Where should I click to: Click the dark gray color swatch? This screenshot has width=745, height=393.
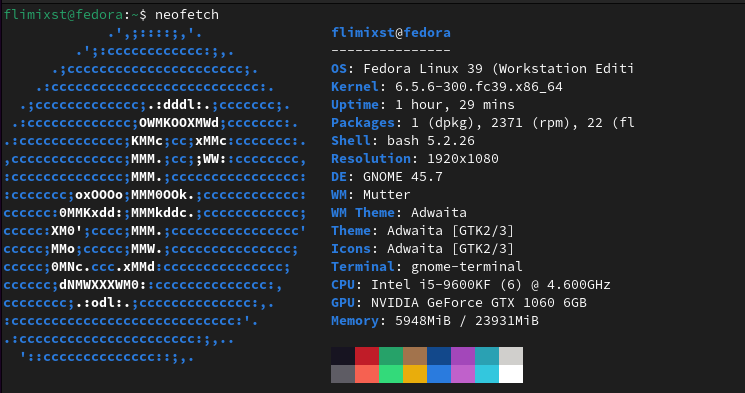point(343,374)
